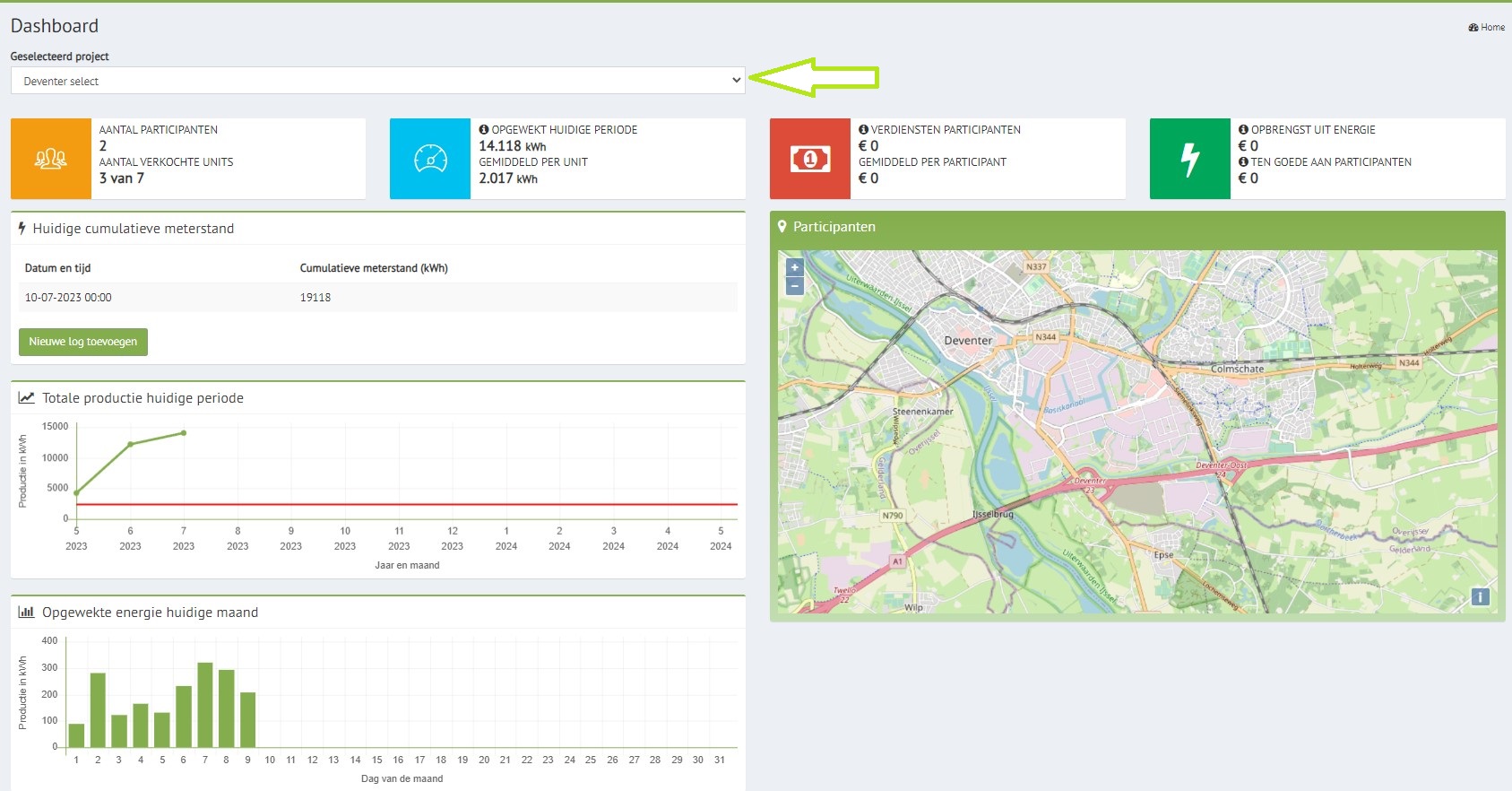Click the orange participants group icon
The image size is (1512, 791).
pyautogui.click(x=50, y=159)
